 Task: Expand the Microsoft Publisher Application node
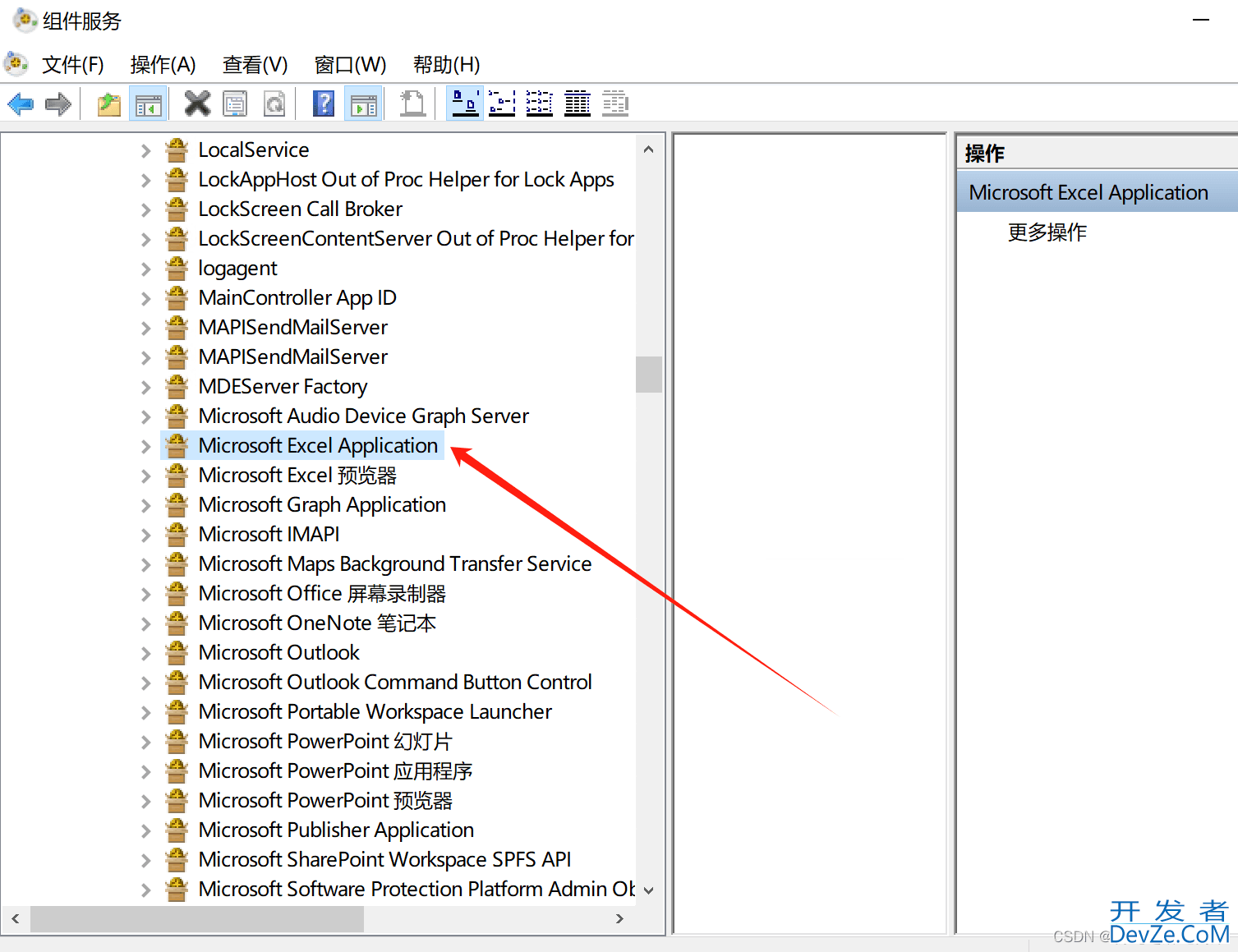coord(145,830)
